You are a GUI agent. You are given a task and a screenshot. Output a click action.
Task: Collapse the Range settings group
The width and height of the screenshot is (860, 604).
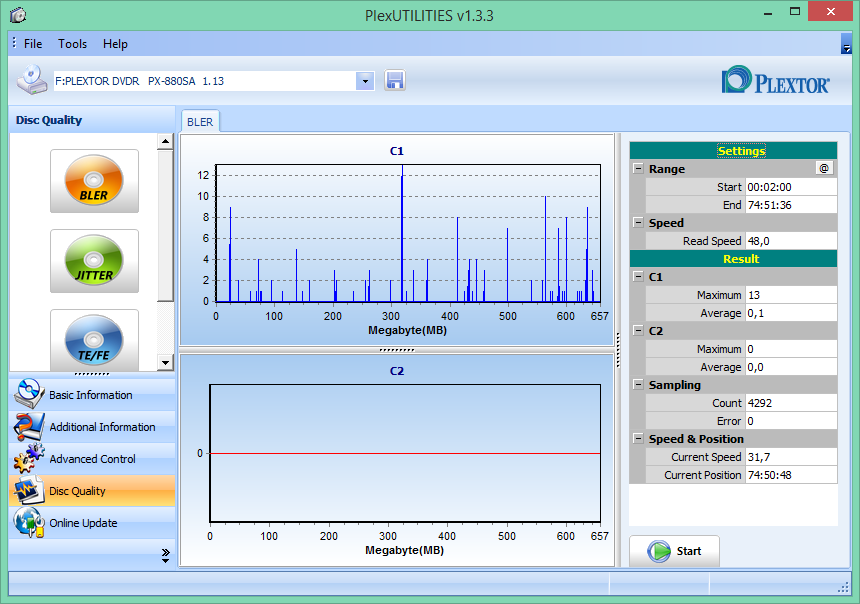[638, 168]
